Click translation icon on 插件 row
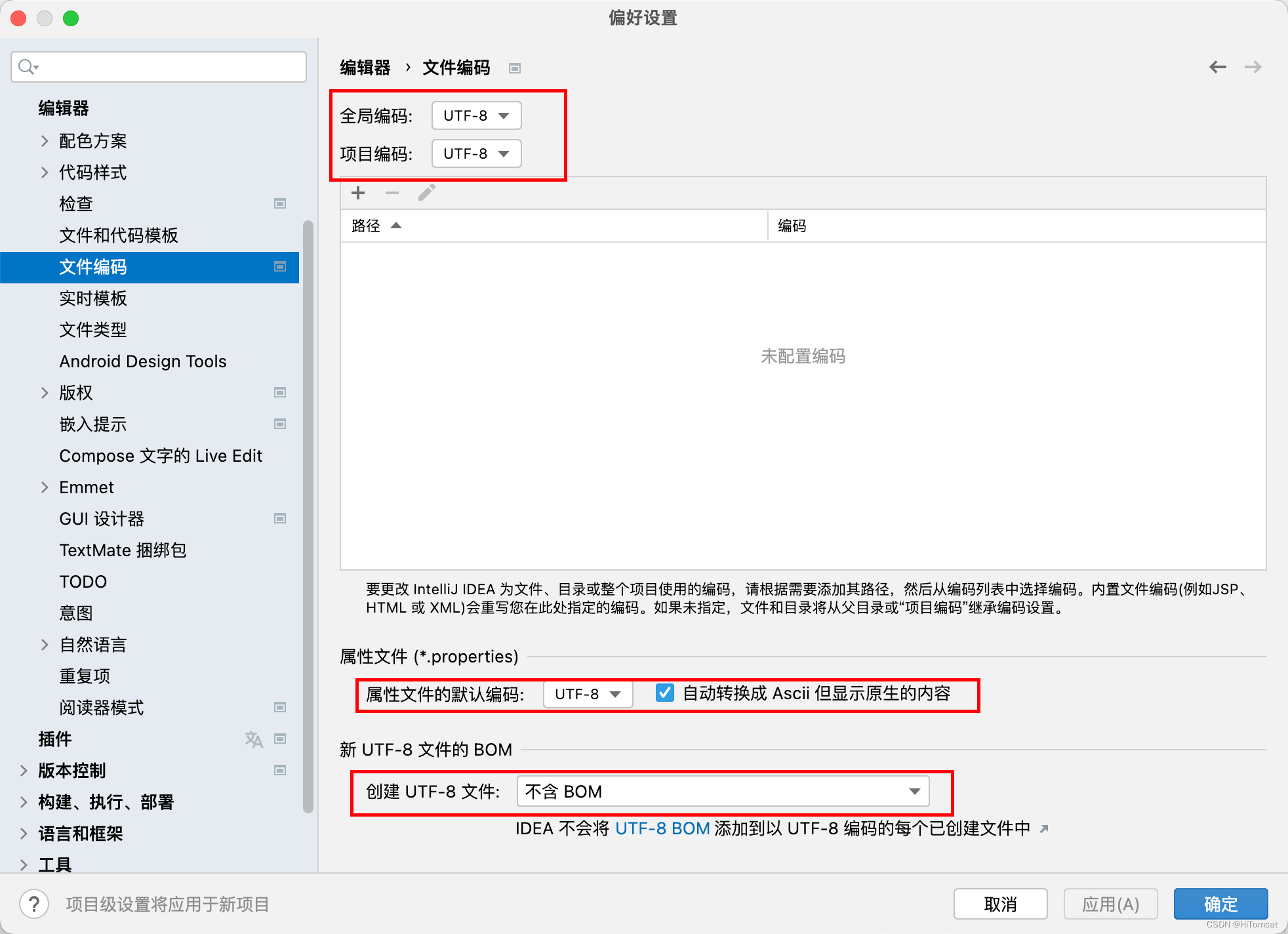This screenshot has width=1288, height=934. point(254,739)
